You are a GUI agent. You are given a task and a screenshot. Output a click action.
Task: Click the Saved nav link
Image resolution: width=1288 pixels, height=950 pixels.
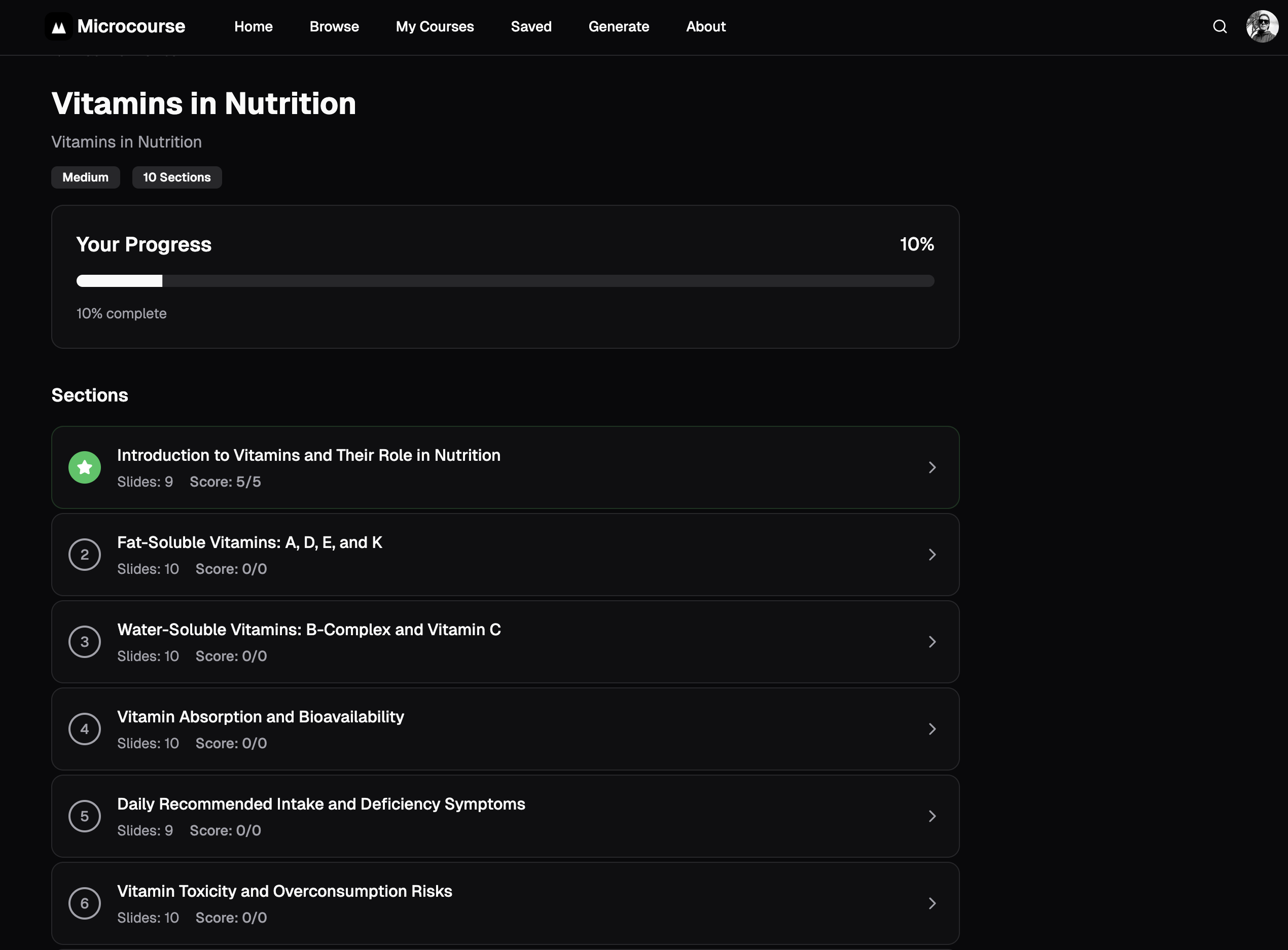531,26
